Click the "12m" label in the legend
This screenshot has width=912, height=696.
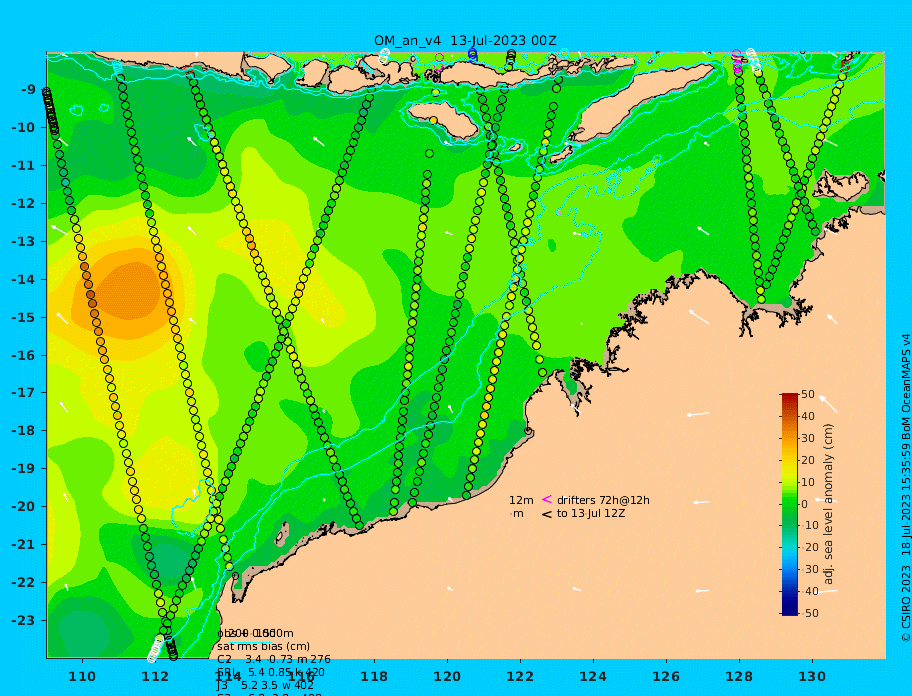521,500
